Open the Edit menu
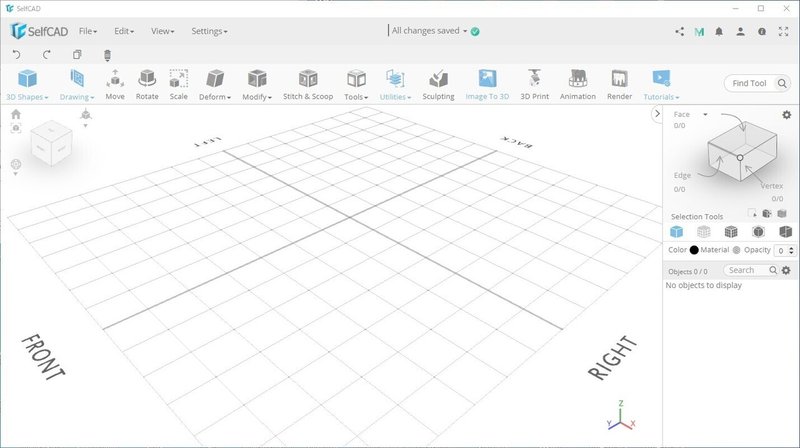Screen dimensions: 800x448 click(x=124, y=31)
